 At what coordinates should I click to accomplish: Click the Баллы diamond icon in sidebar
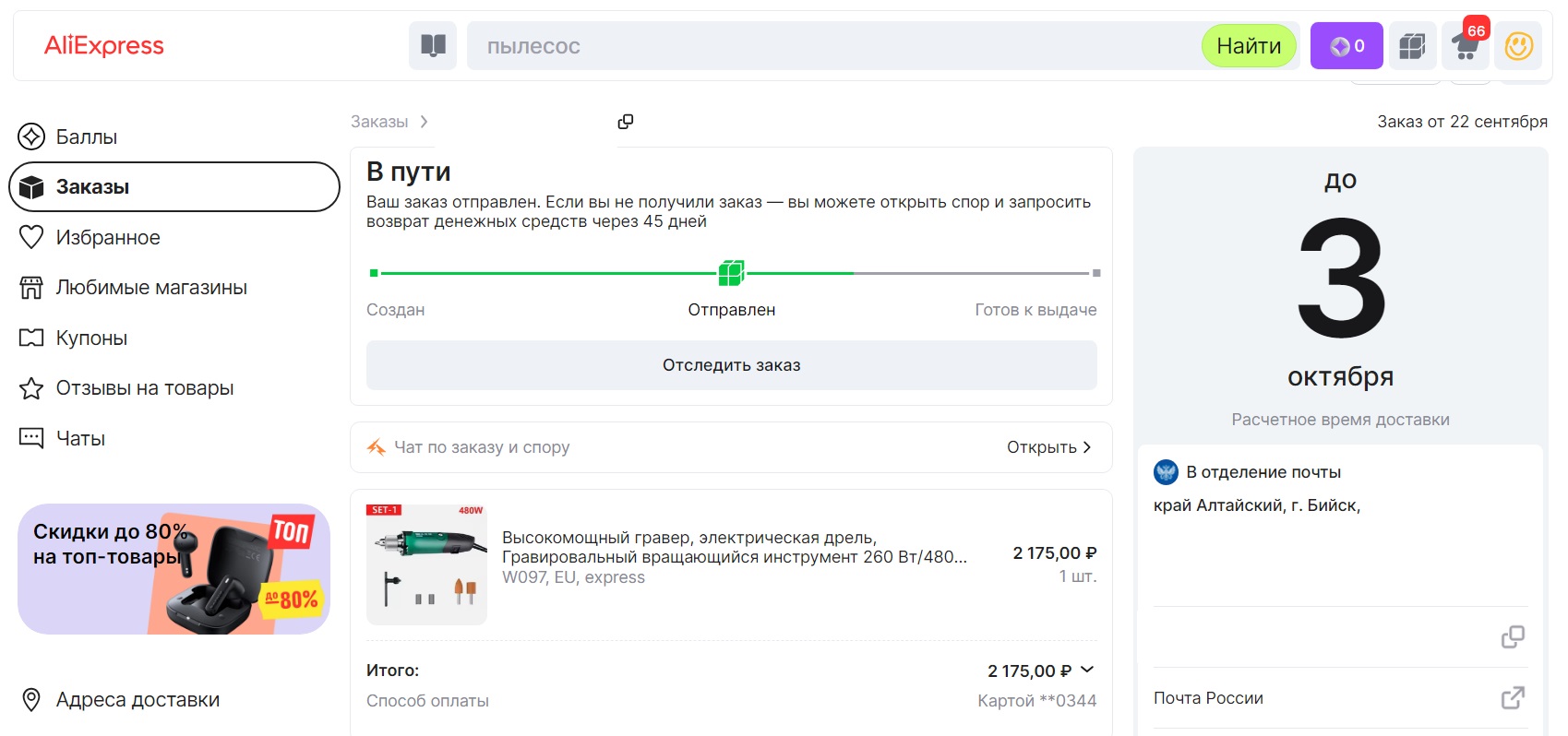click(31, 137)
